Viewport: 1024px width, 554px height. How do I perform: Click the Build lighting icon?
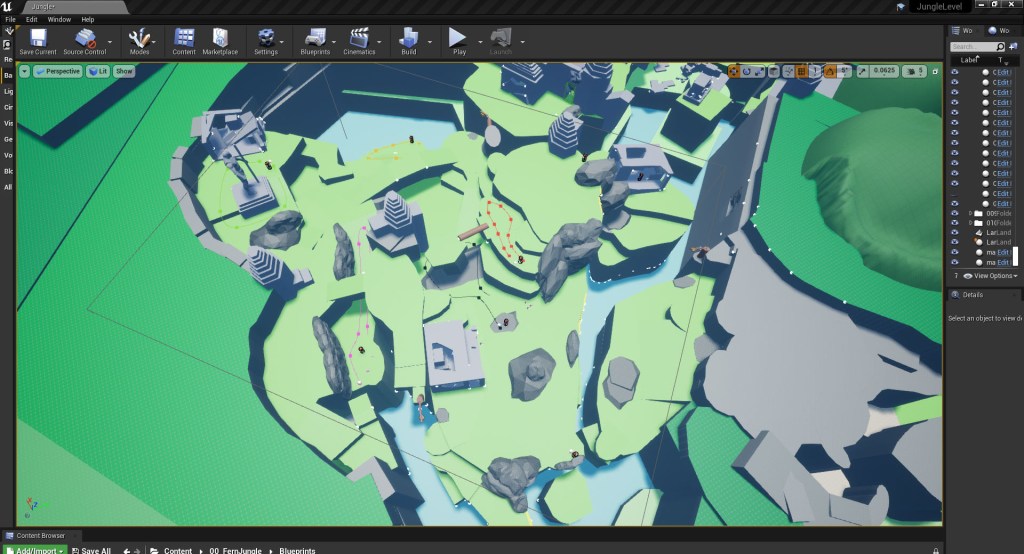click(x=408, y=41)
